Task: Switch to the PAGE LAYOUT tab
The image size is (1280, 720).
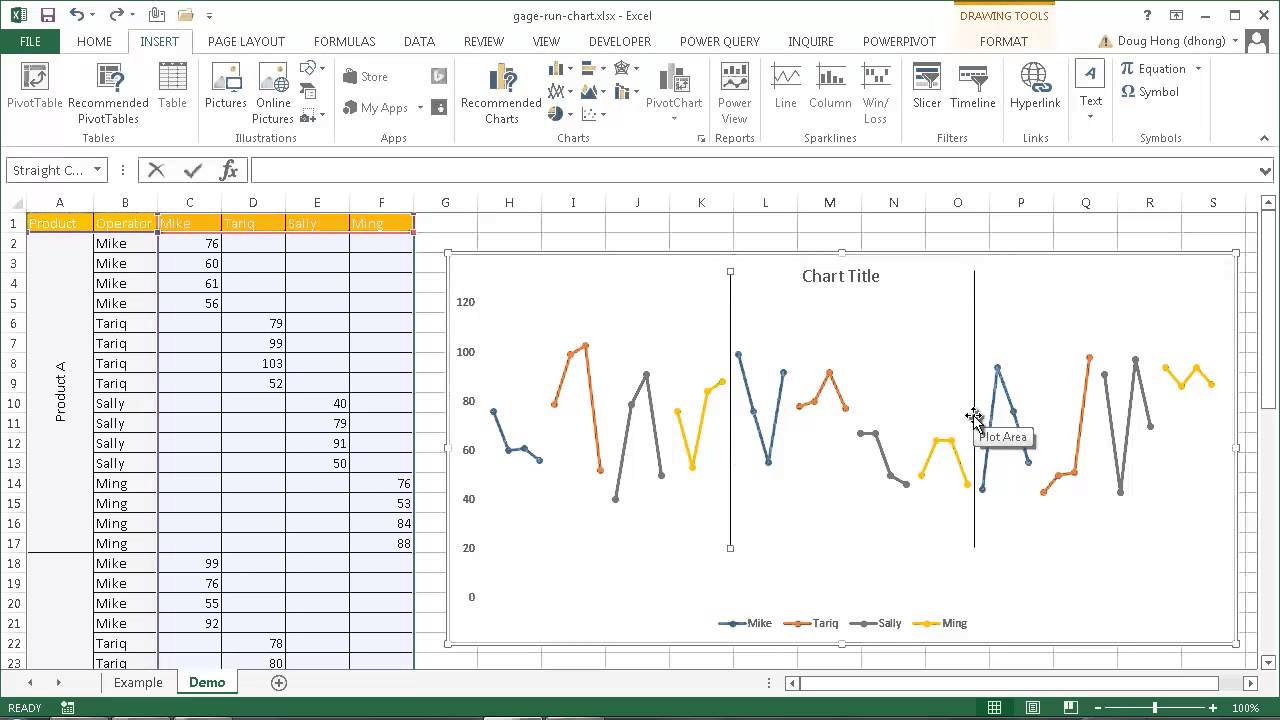Action: [x=246, y=41]
